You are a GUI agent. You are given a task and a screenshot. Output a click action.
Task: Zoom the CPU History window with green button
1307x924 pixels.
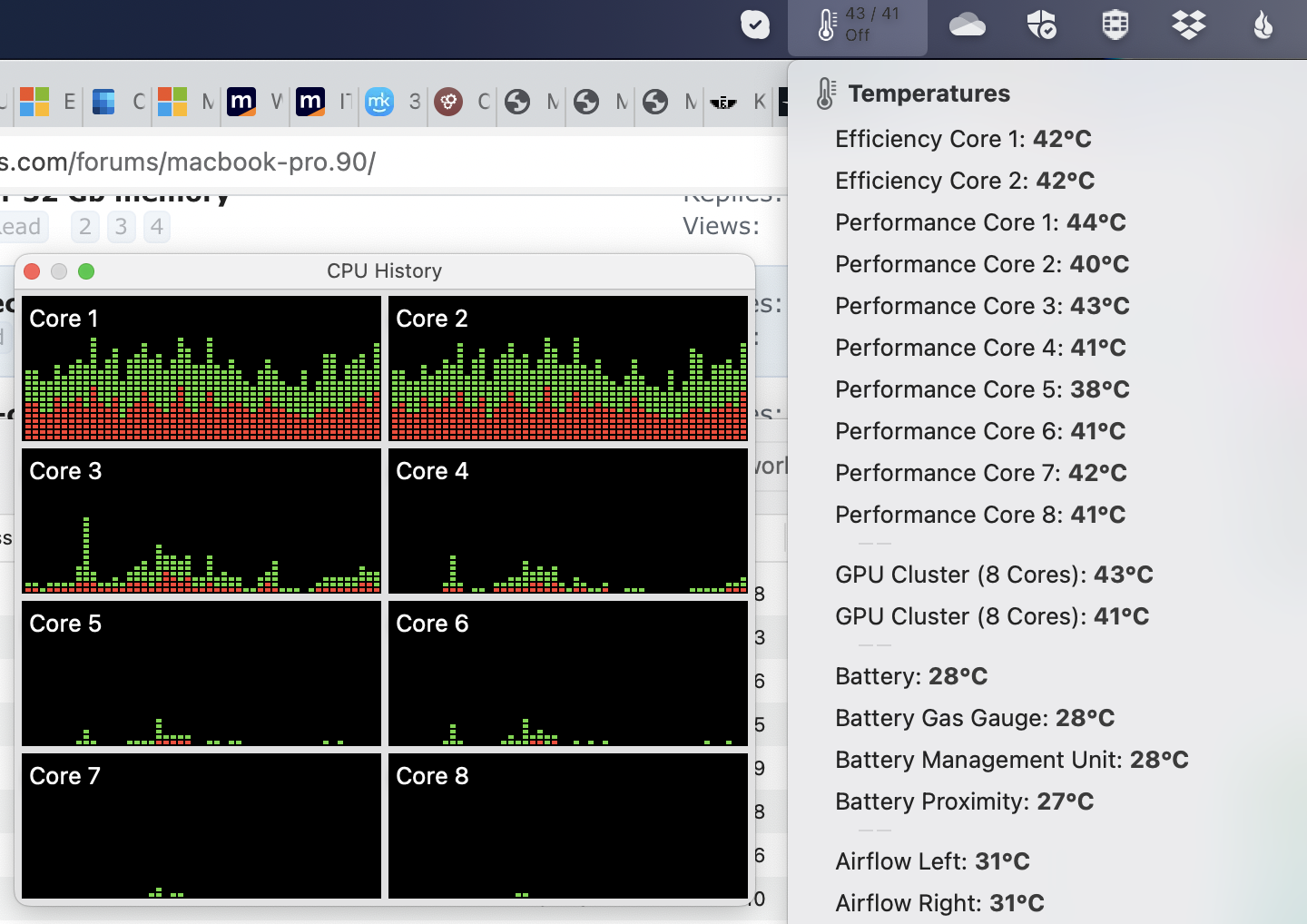coord(86,271)
